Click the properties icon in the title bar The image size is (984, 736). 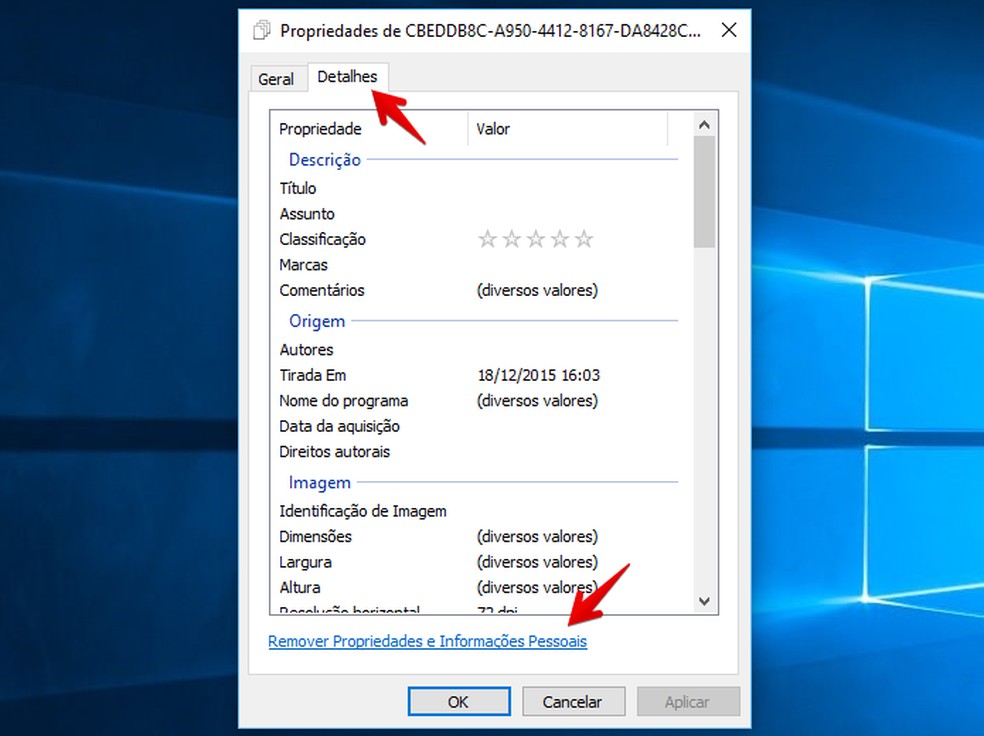pyautogui.click(x=260, y=30)
